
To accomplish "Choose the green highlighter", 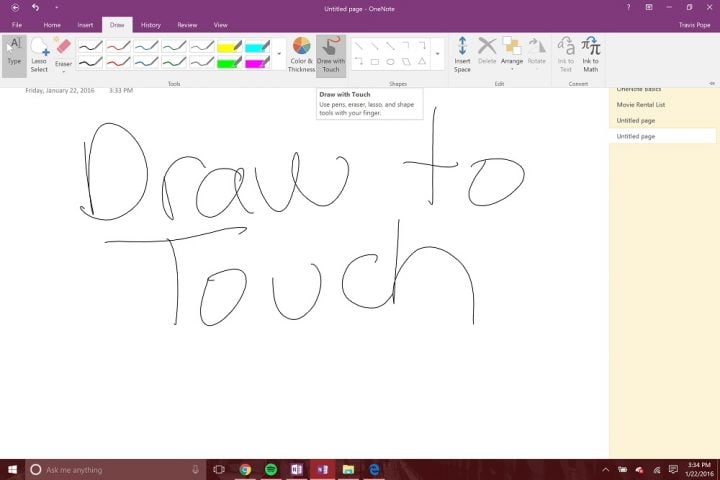I will pos(230,62).
